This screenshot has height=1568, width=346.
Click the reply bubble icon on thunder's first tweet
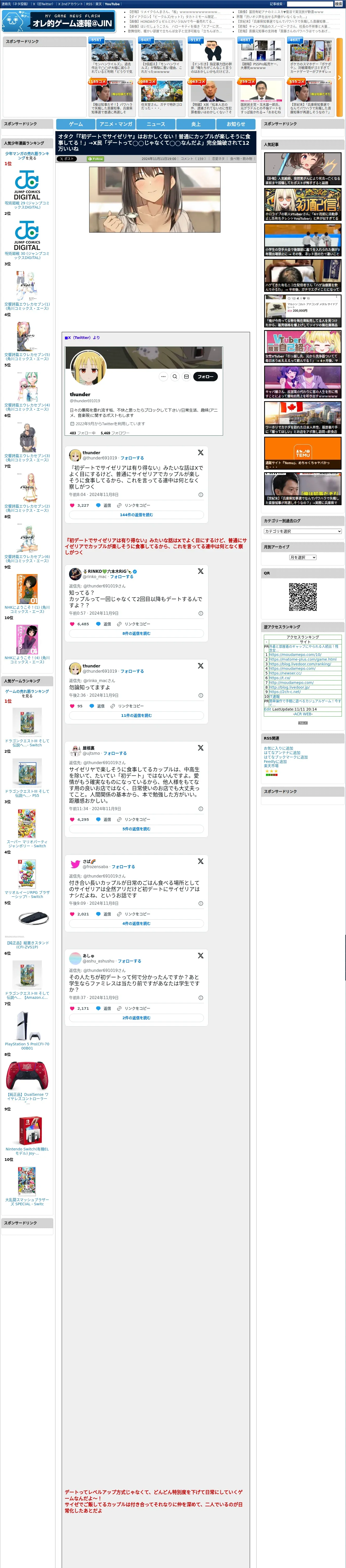[98, 505]
